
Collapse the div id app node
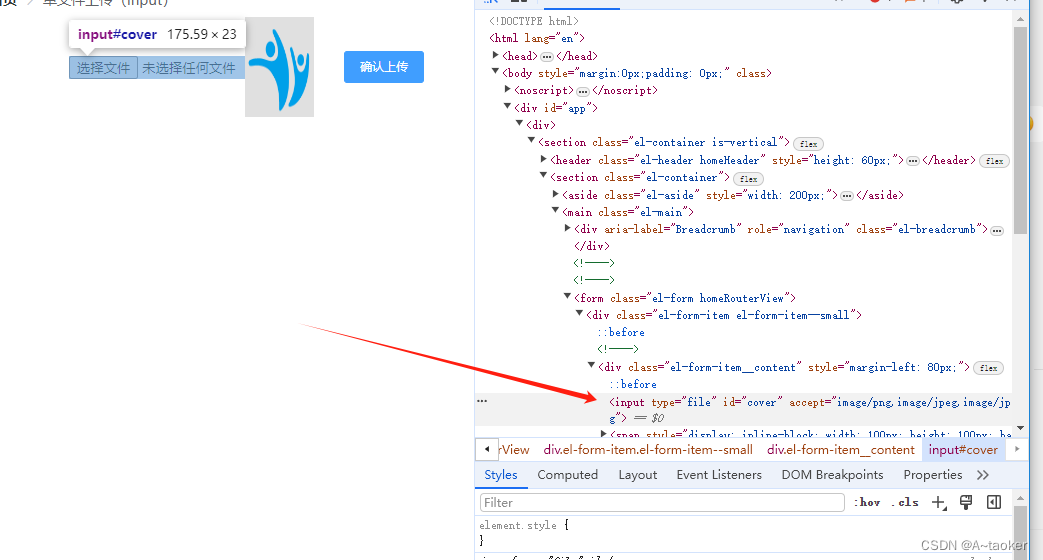(x=508, y=106)
